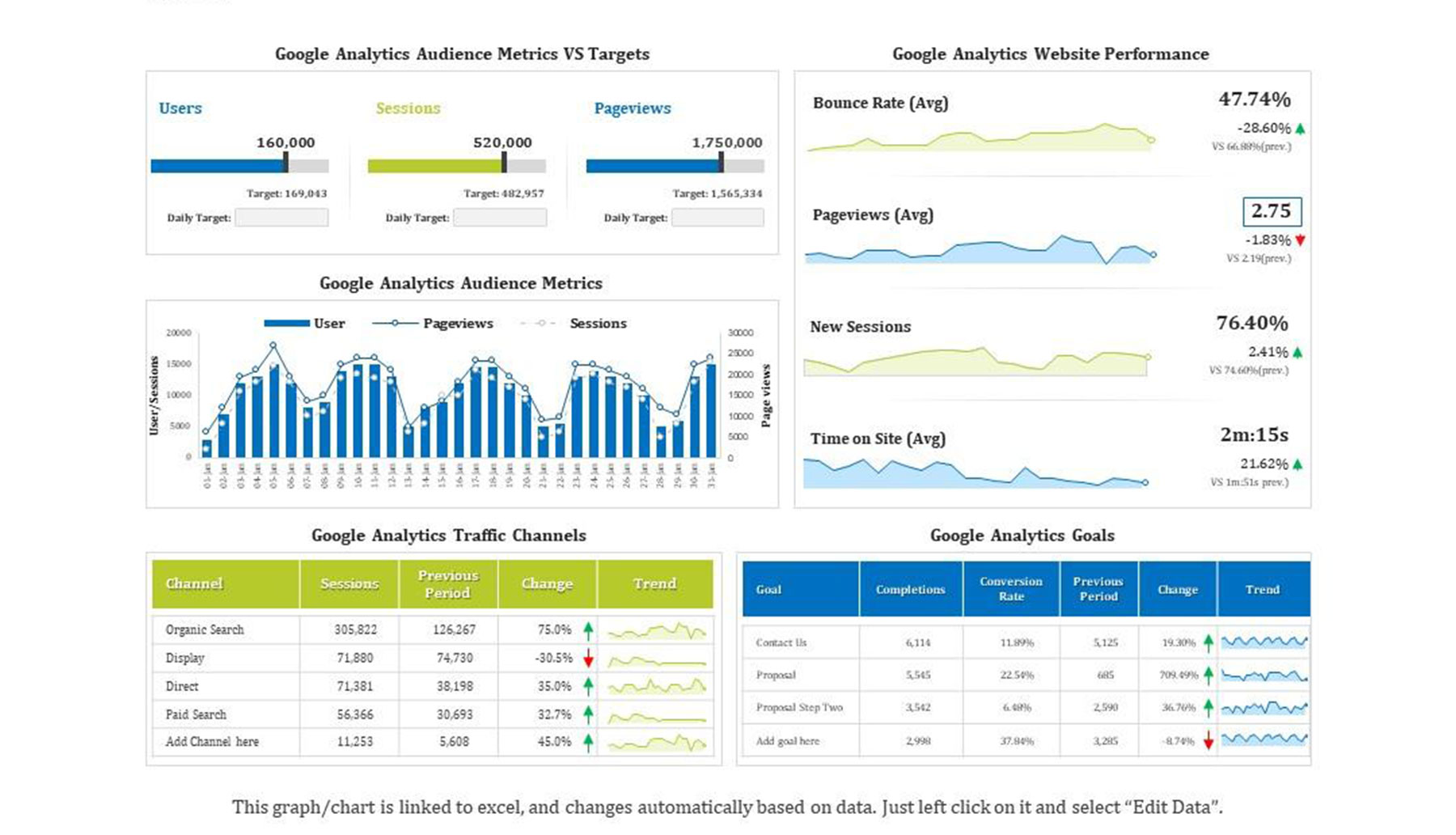Click the 47.74% bounce rate value
This screenshot has width=1456, height=835.
coord(1255,99)
